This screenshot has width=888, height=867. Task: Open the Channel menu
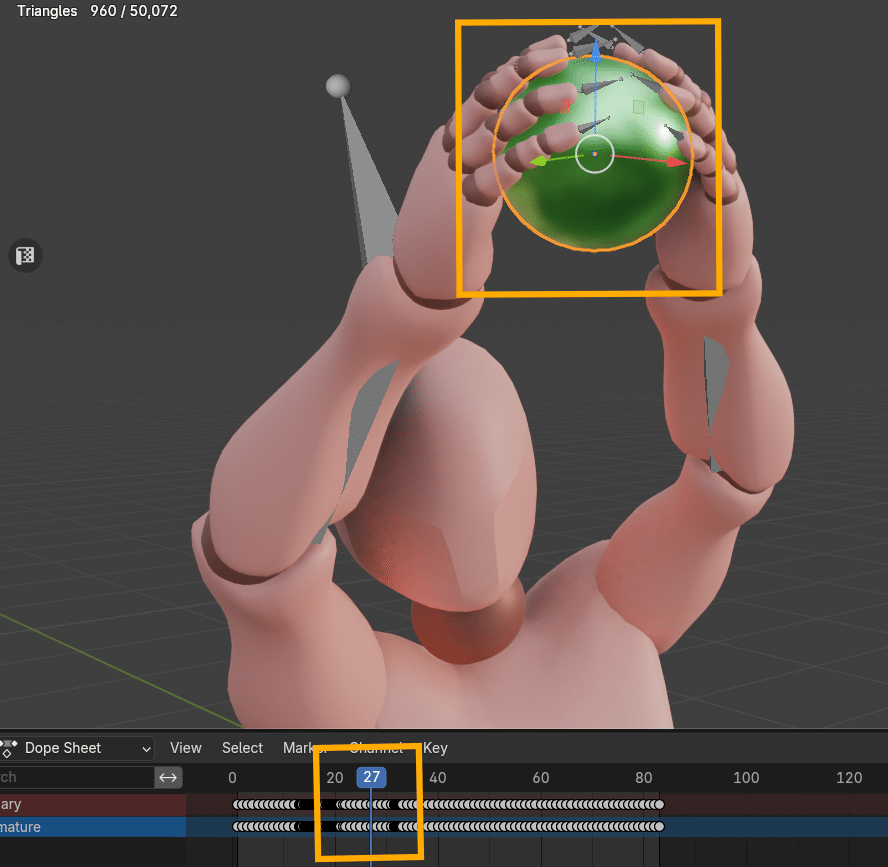pyautogui.click(x=376, y=748)
